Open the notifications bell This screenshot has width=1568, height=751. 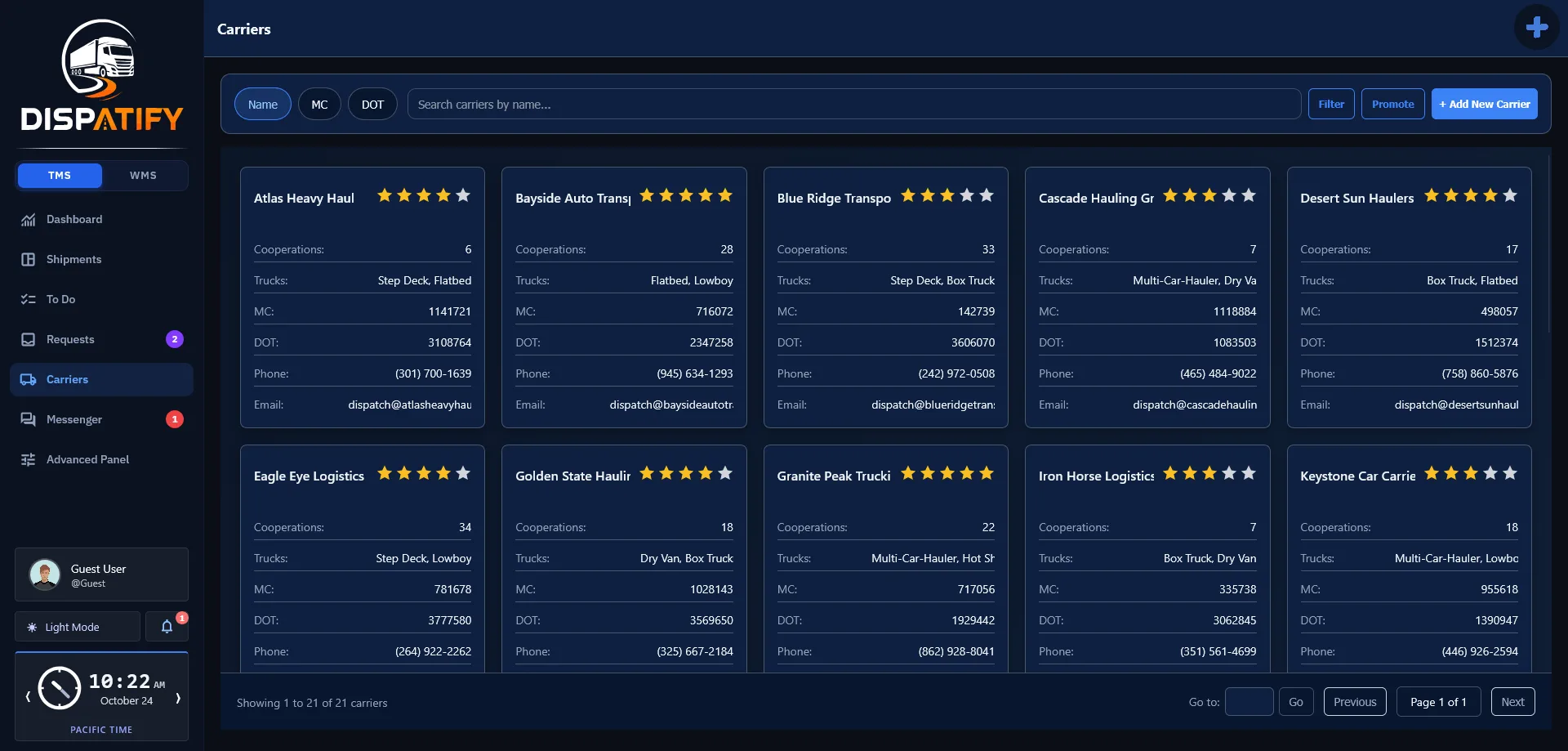tap(167, 627)
